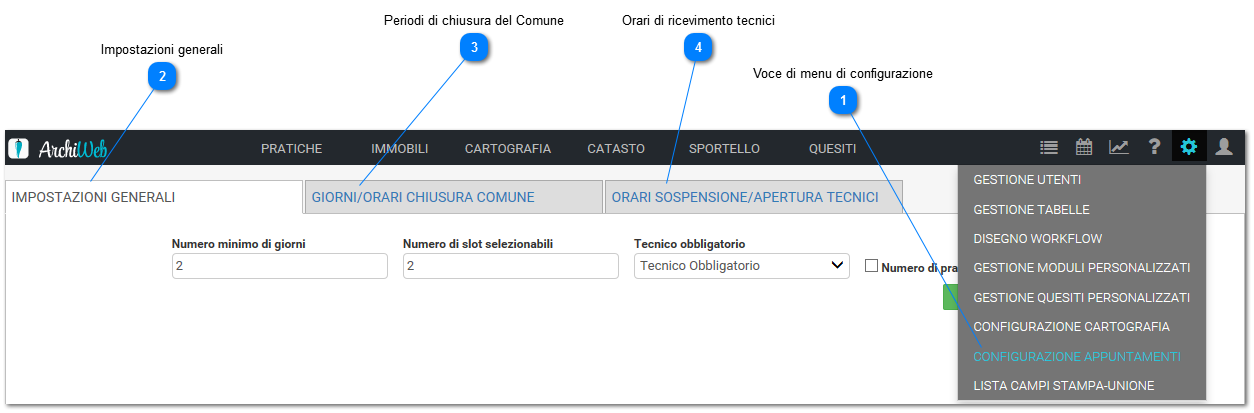Open the calendar icon in top bar
The image size is (1254, 413).
point(1084,148)
